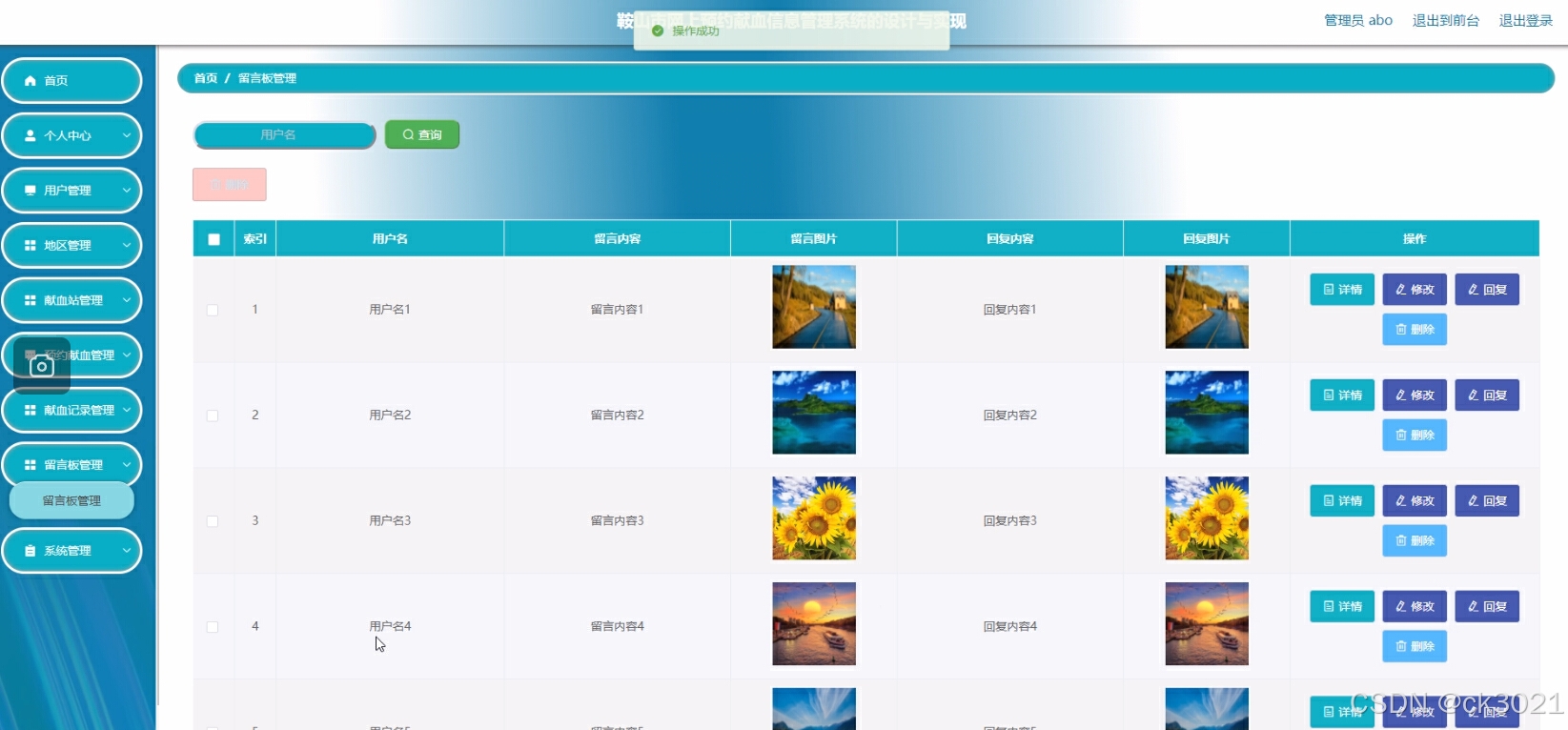Open 详情 for row 用户名2

click(x=1342, y=395)
